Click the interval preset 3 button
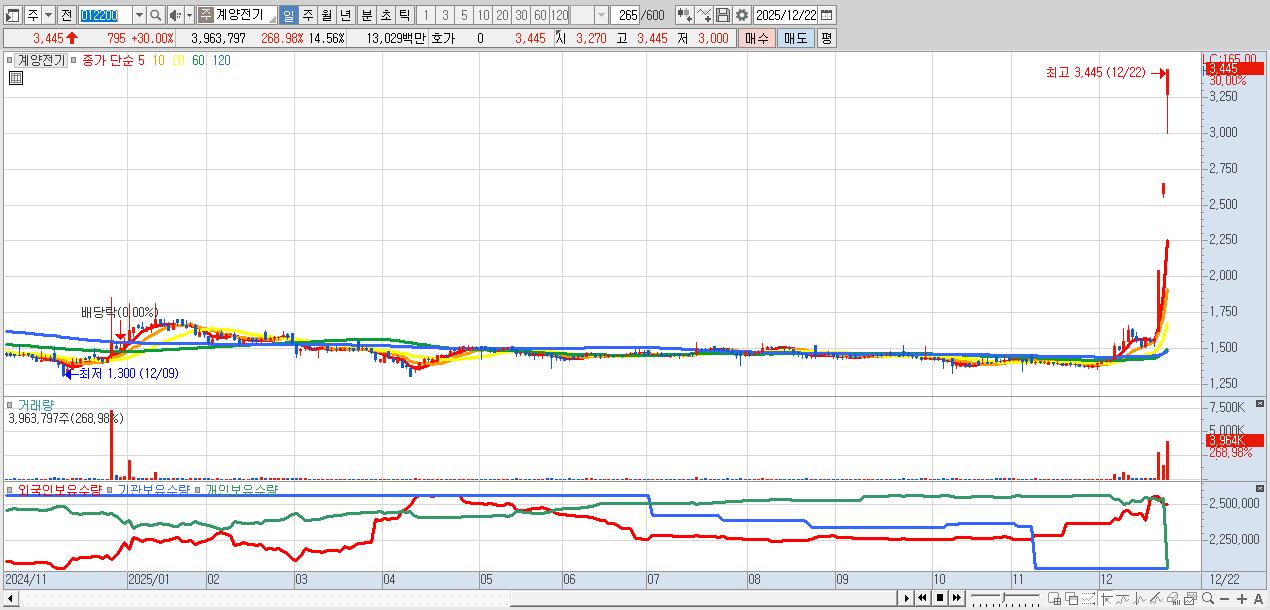 click(445, 15)
